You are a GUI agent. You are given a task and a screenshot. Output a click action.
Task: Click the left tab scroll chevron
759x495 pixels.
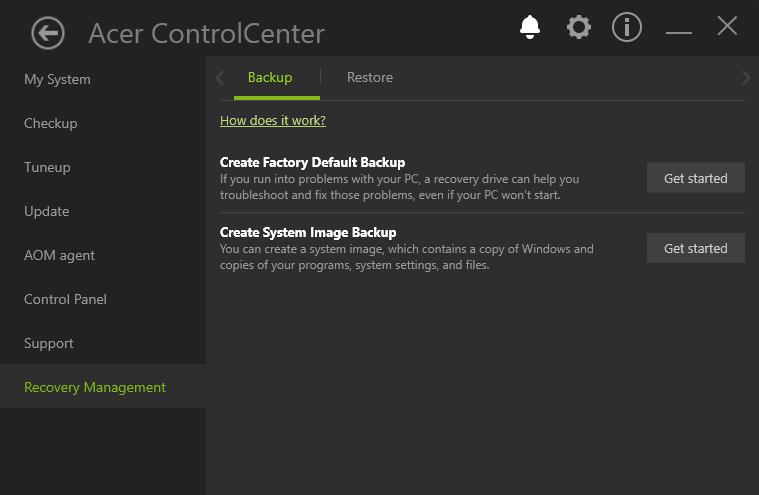coord(220,78)
